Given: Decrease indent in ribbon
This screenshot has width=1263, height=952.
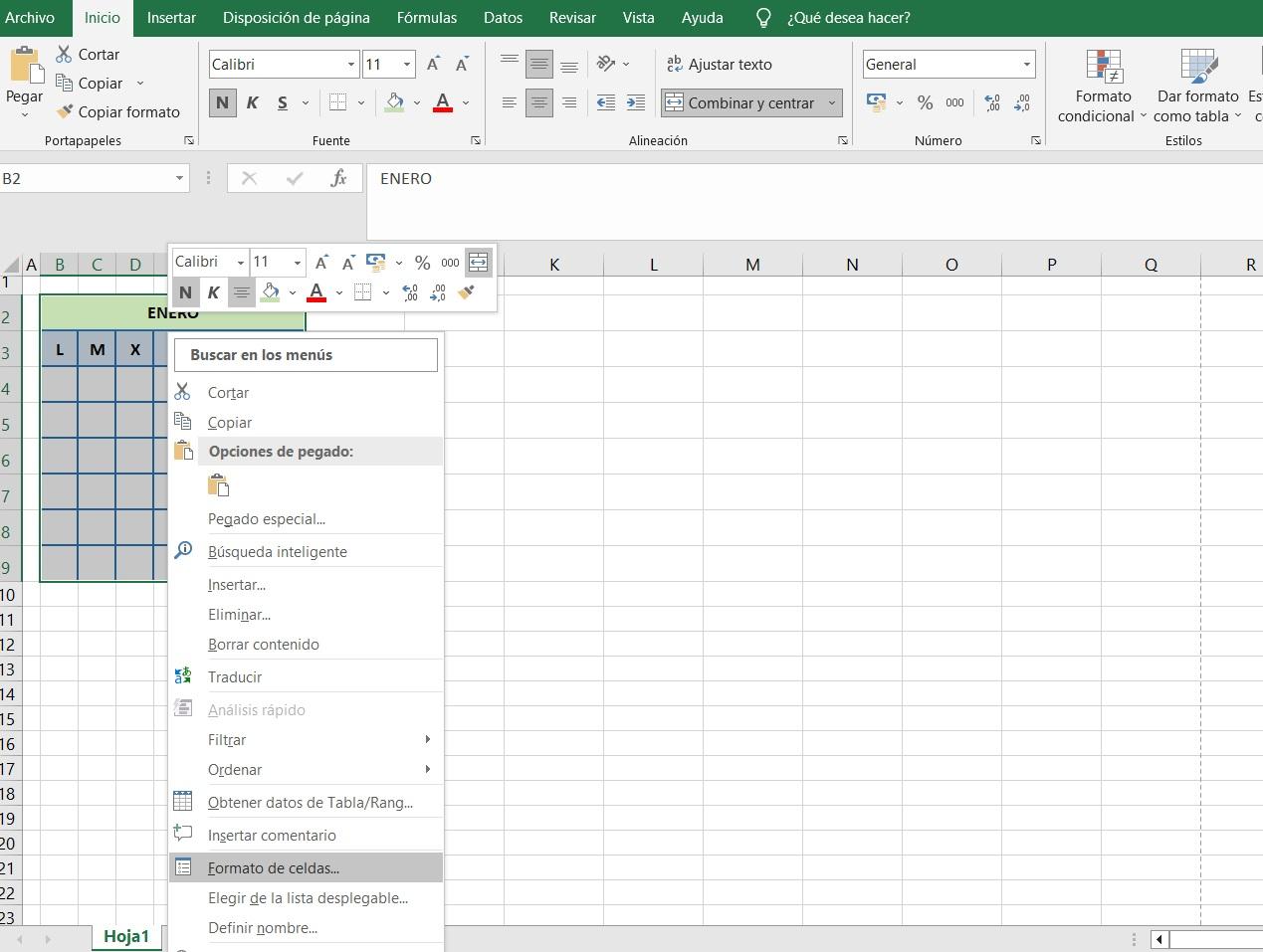Looking at the screenshot, I should tap(605, 102).
